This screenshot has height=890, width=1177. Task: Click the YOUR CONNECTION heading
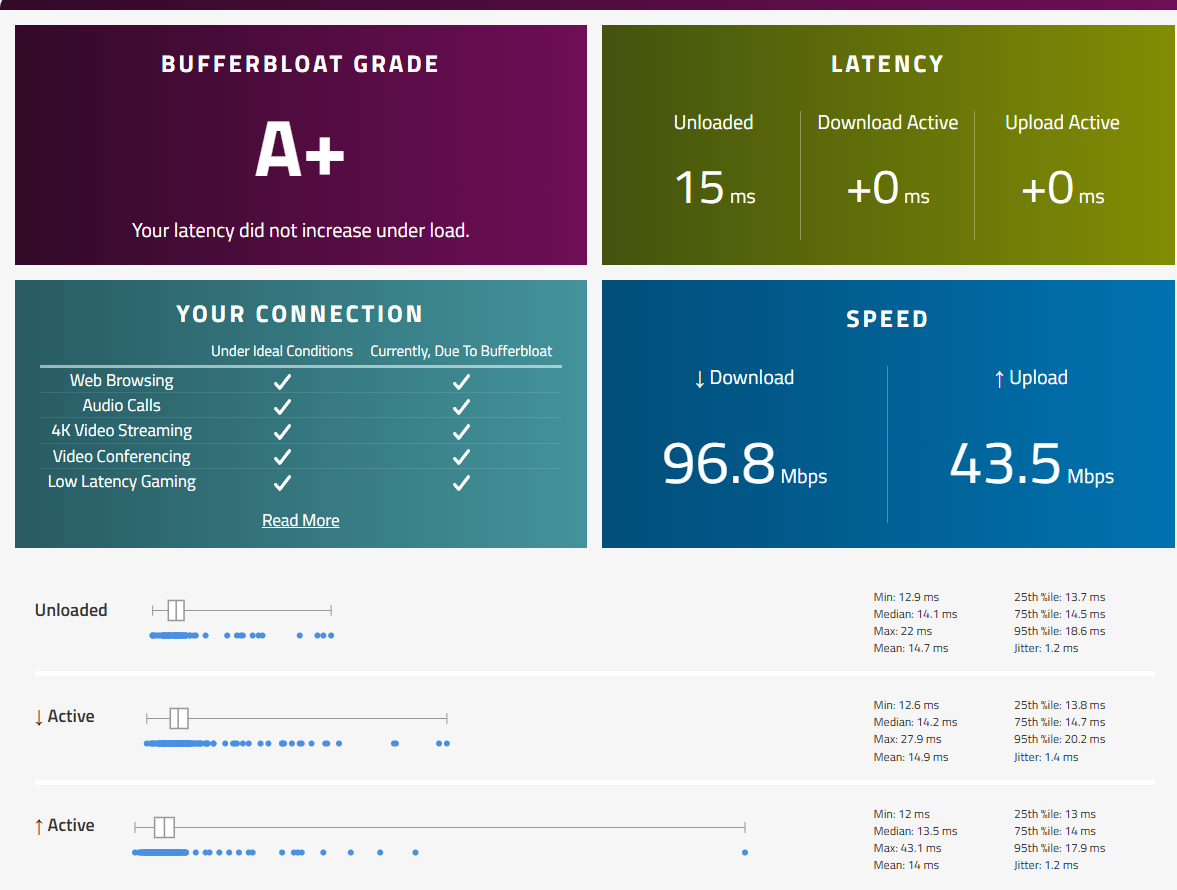300,314
